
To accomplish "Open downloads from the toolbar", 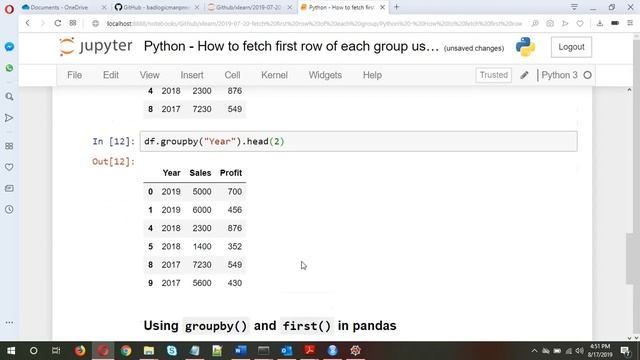I will pos(600,23).
